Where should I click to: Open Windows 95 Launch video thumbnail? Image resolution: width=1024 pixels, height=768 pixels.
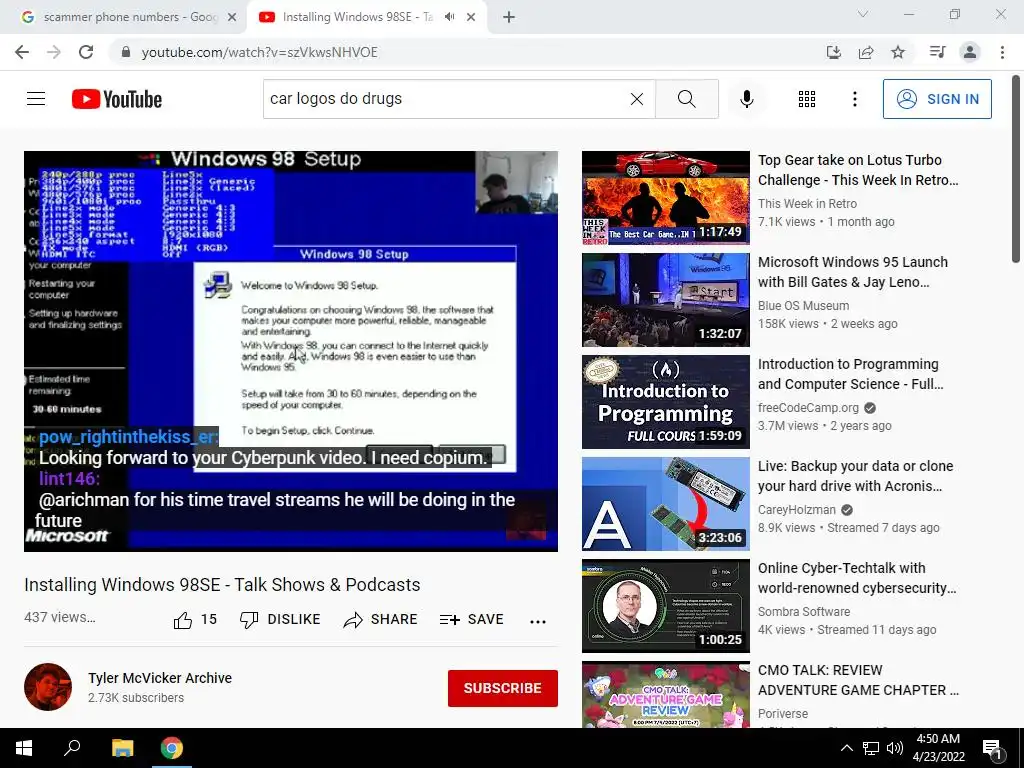(x=665, y=300)
